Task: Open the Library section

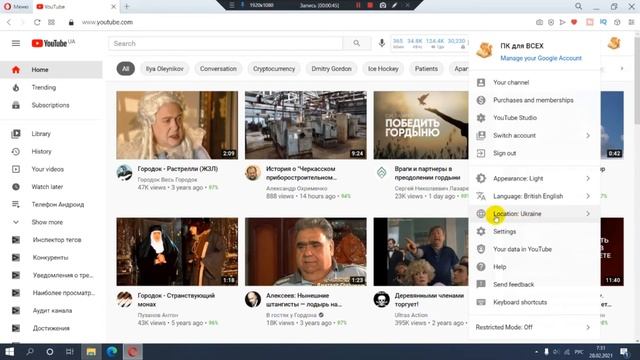Action: coord(51,134)
